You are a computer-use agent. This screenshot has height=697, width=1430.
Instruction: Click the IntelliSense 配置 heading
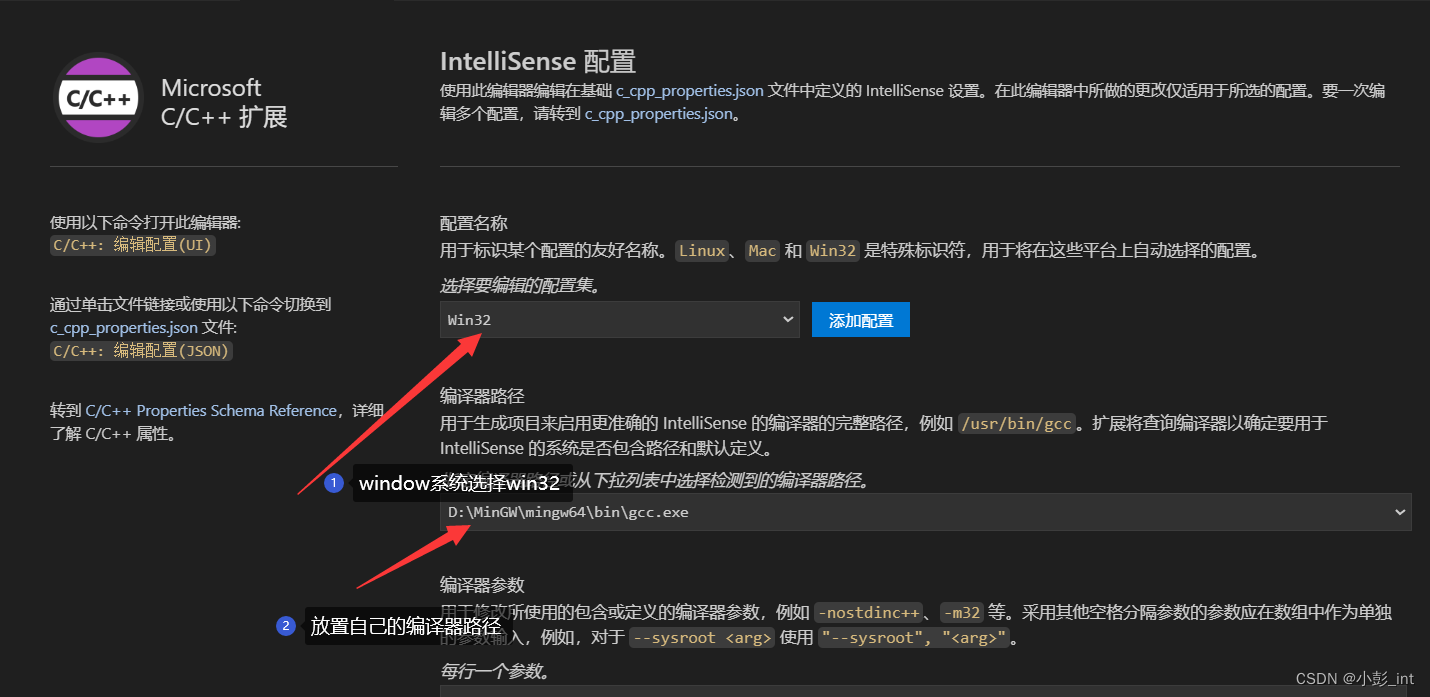[x=538, y=61]
